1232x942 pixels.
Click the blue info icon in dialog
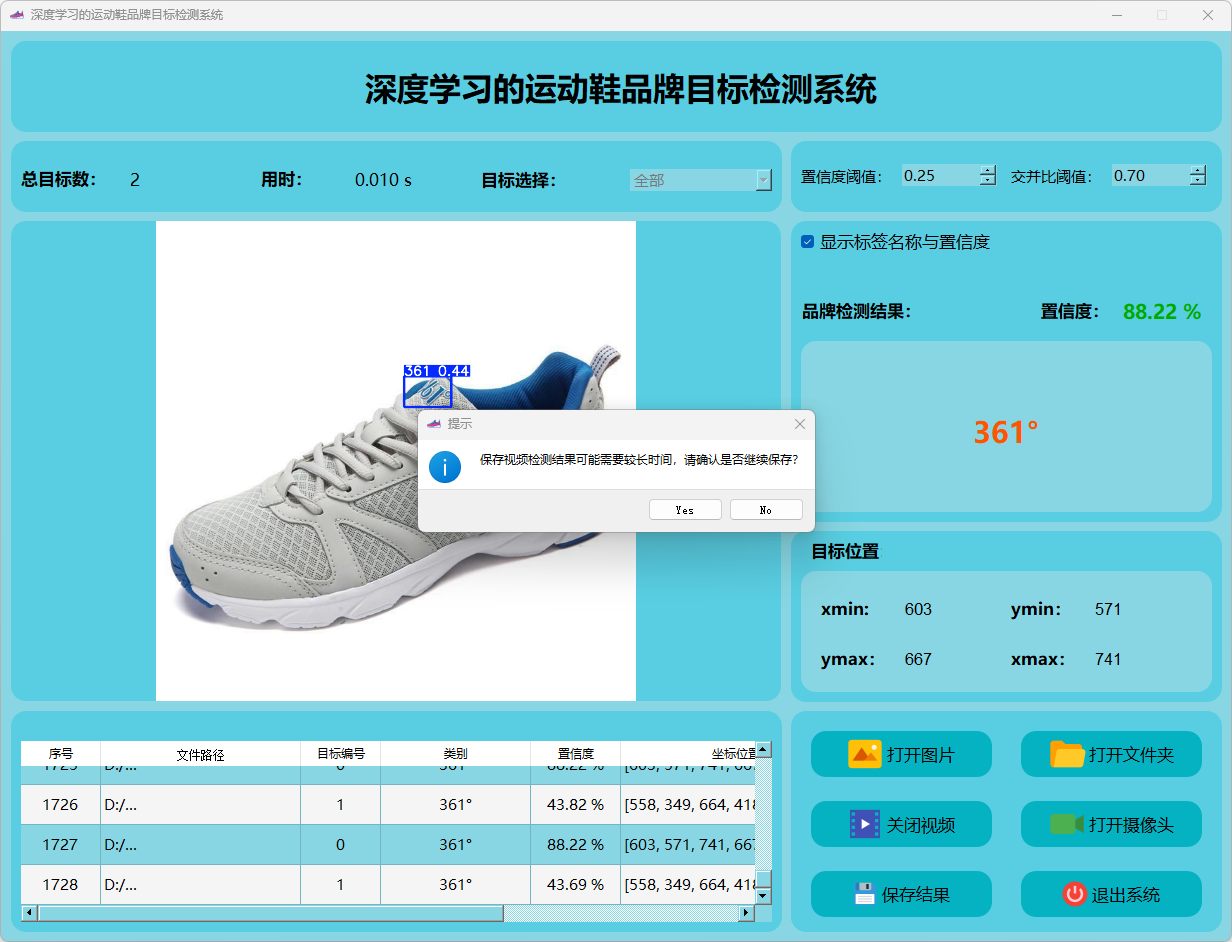point(445,466)
